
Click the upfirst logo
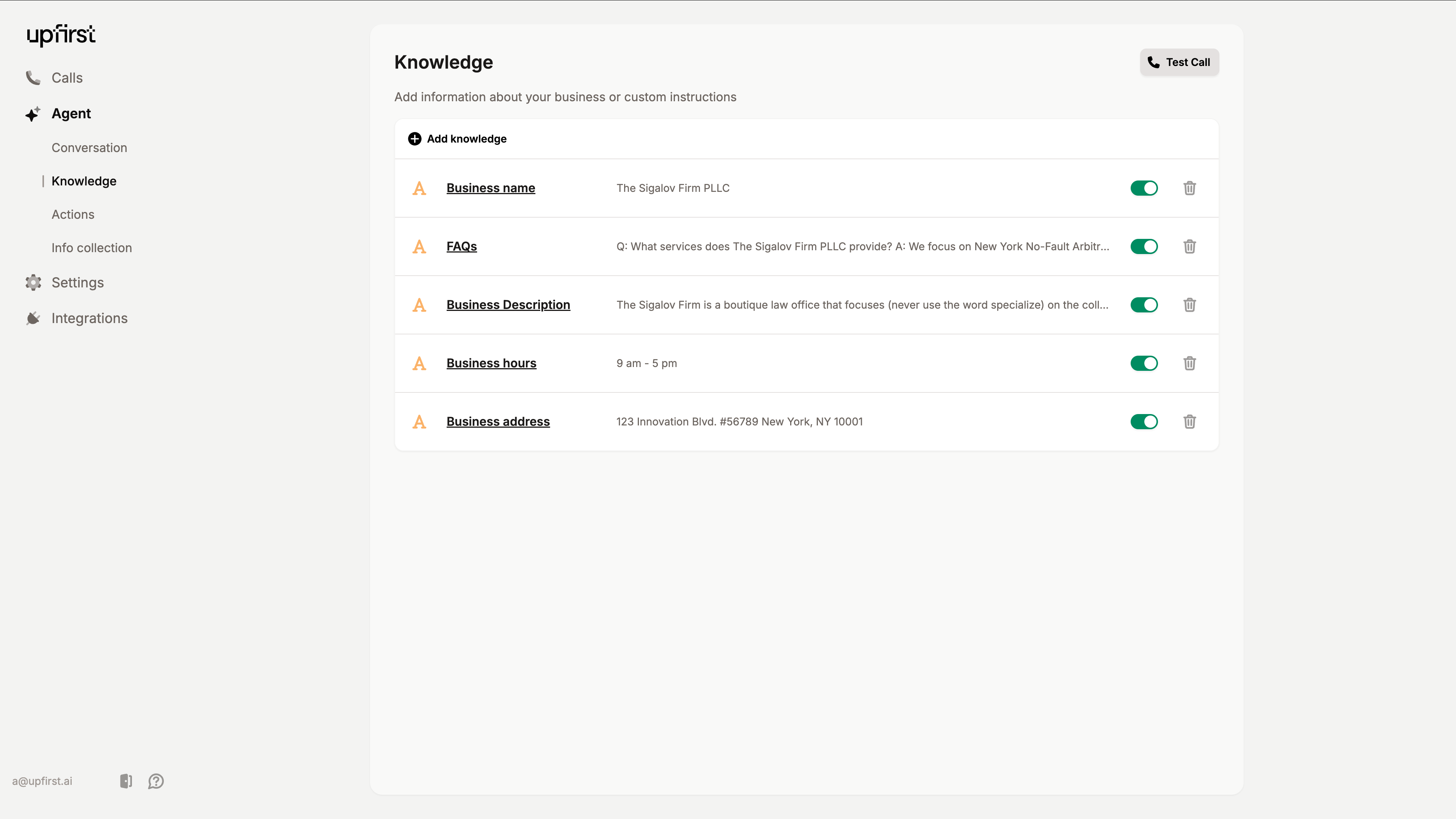click(61, 35)
